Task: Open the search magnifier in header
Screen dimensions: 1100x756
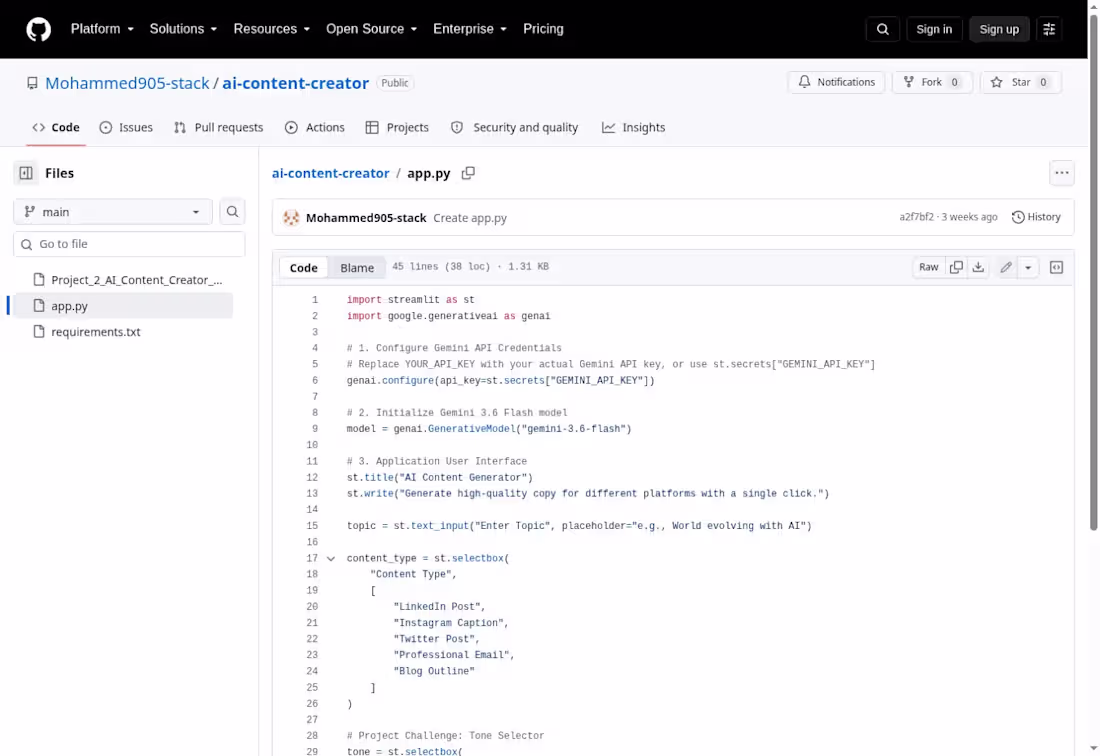Action: [x=883, y=29]
